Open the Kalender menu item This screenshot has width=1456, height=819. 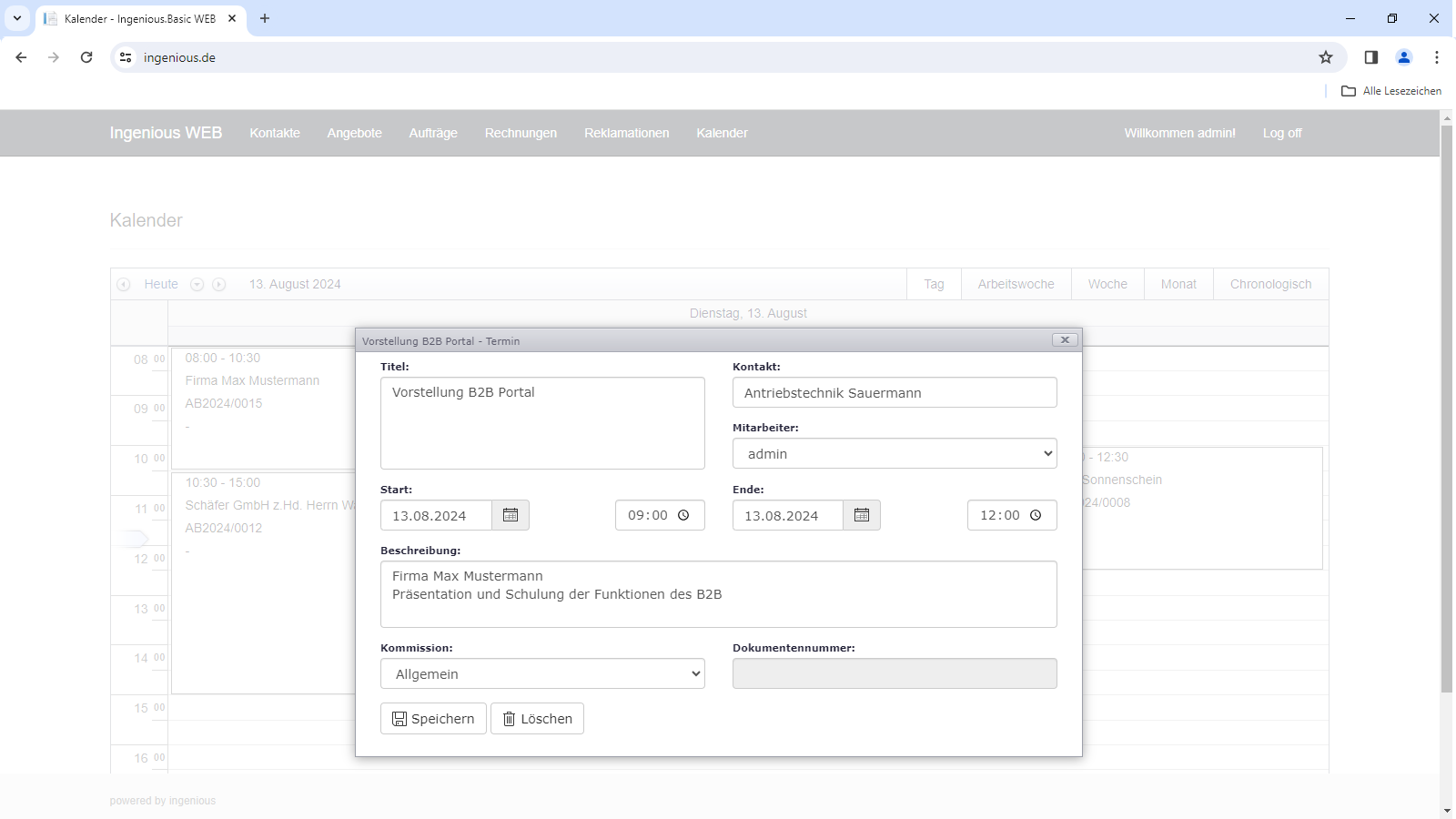(x=723, y=133)
